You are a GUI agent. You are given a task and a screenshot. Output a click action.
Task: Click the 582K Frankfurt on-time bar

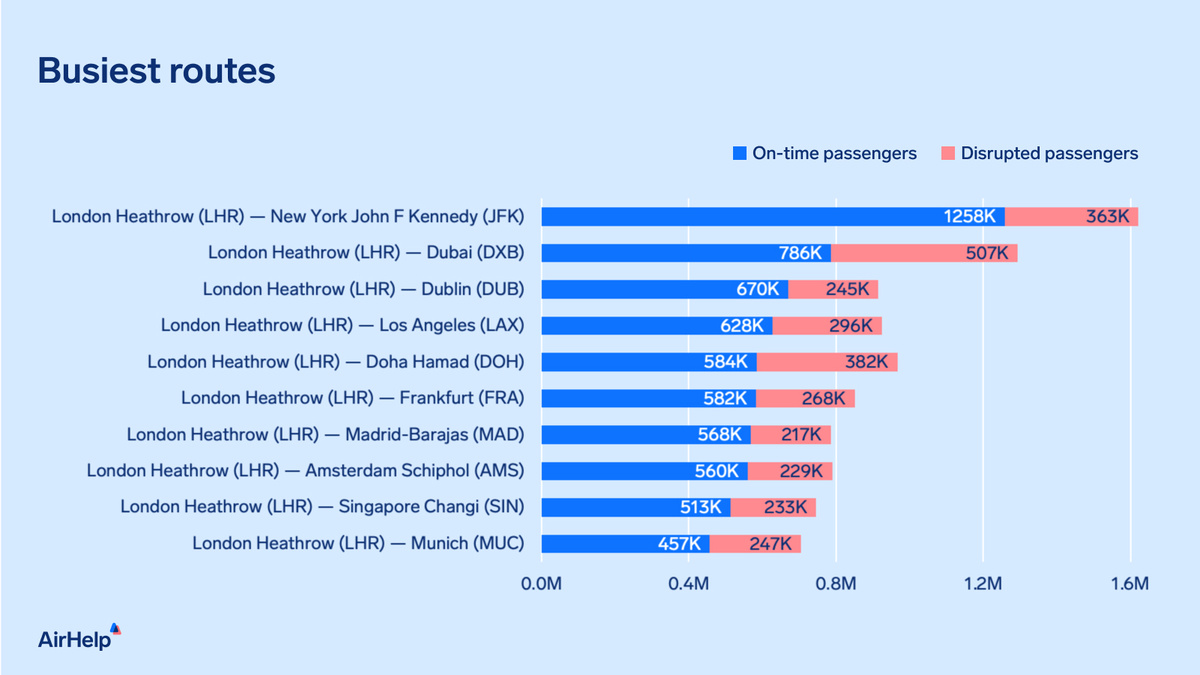pos(648,398)
